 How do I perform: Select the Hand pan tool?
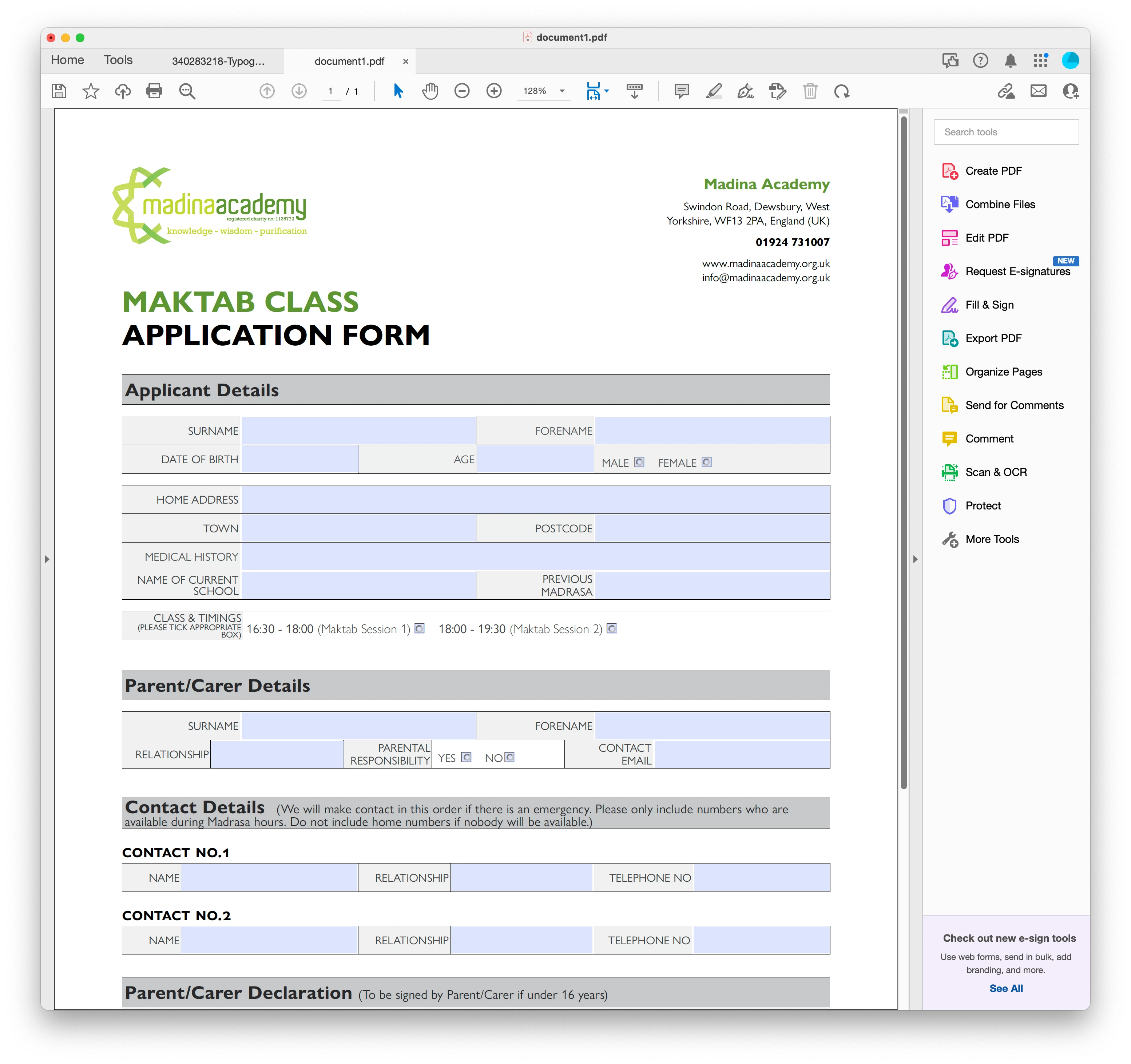click(x=430, y=91)
